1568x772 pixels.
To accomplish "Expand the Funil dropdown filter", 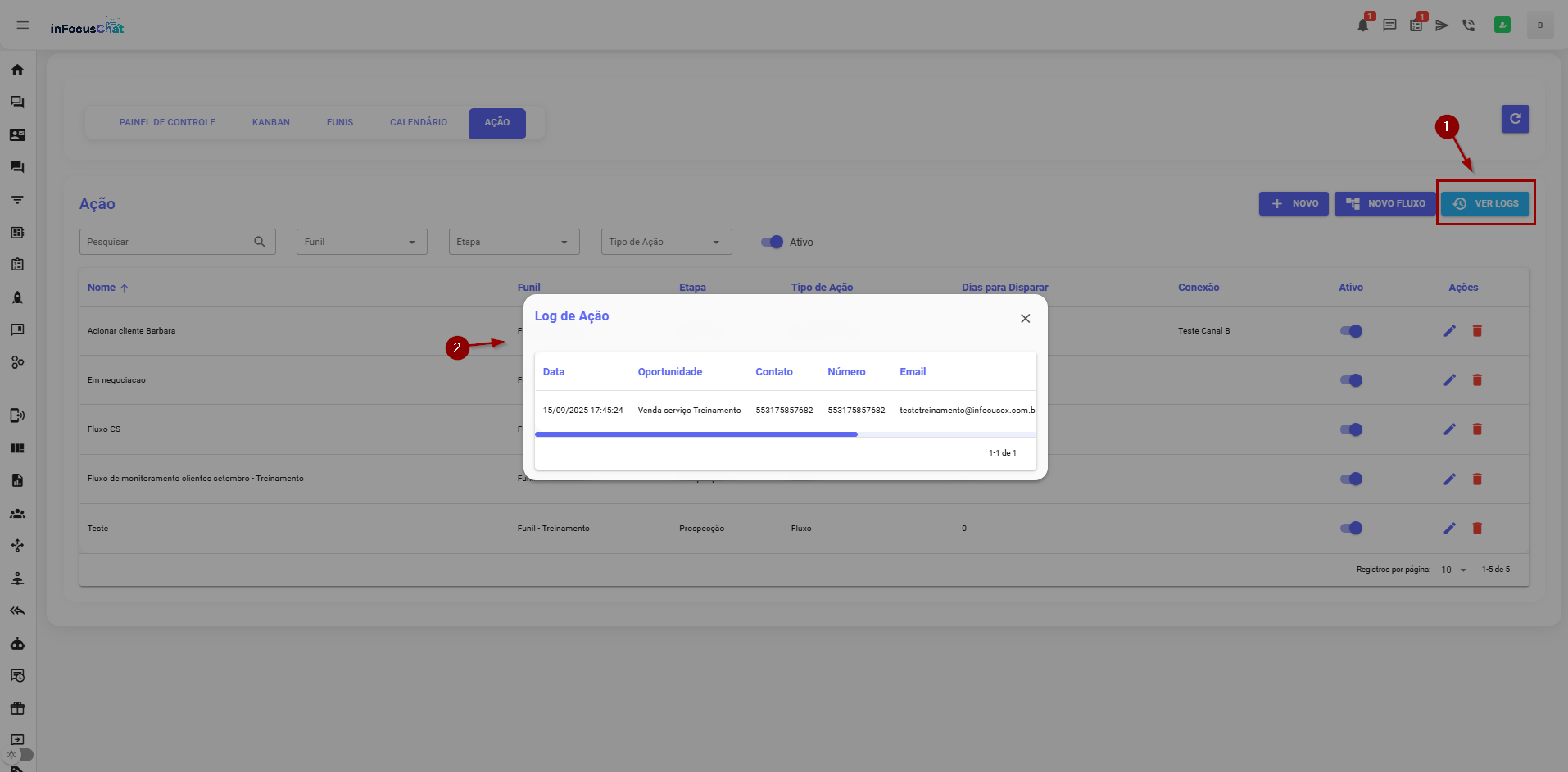I will tap(361, 242).
